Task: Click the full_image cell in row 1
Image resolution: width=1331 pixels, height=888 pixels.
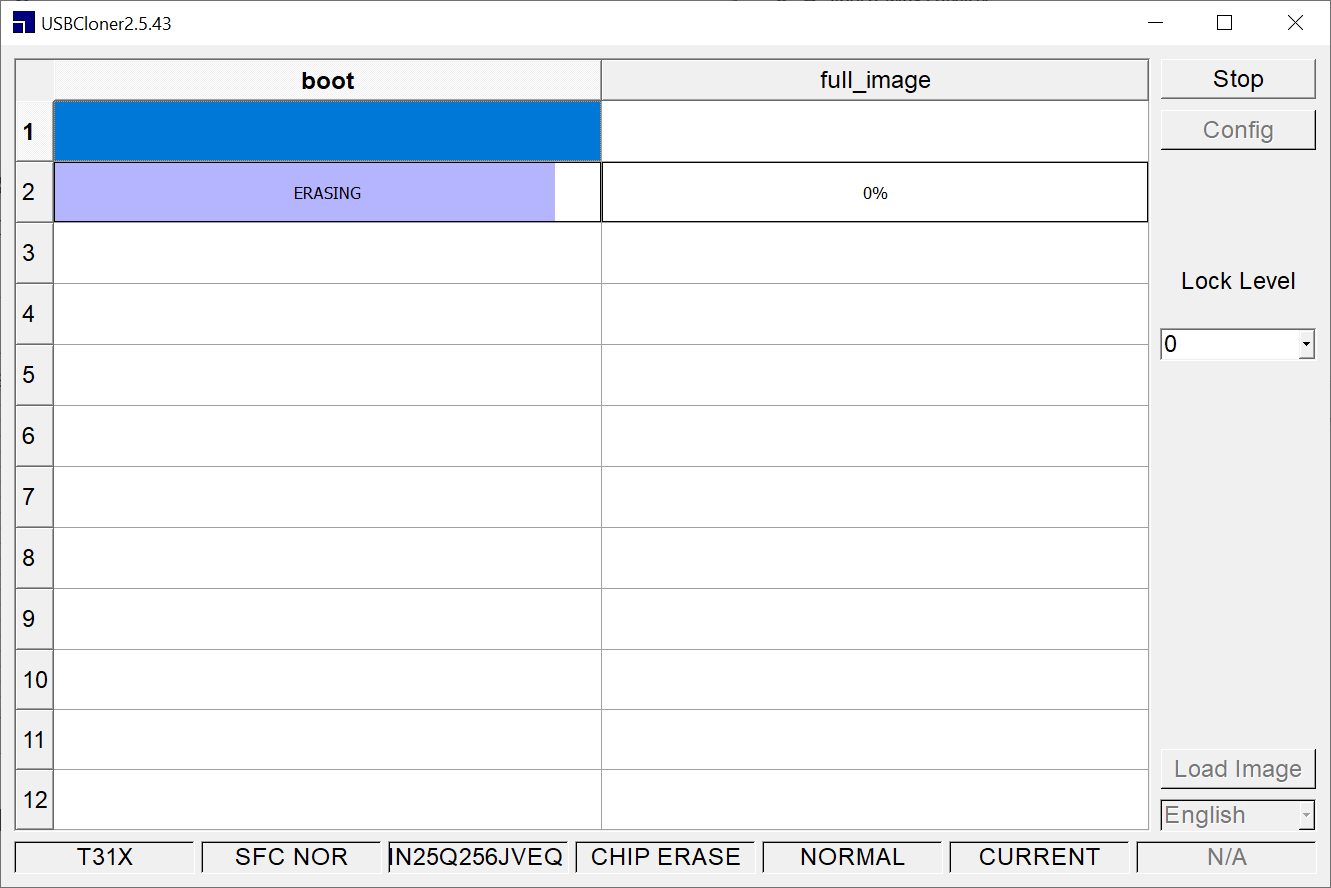Action: tap(875, 131)
